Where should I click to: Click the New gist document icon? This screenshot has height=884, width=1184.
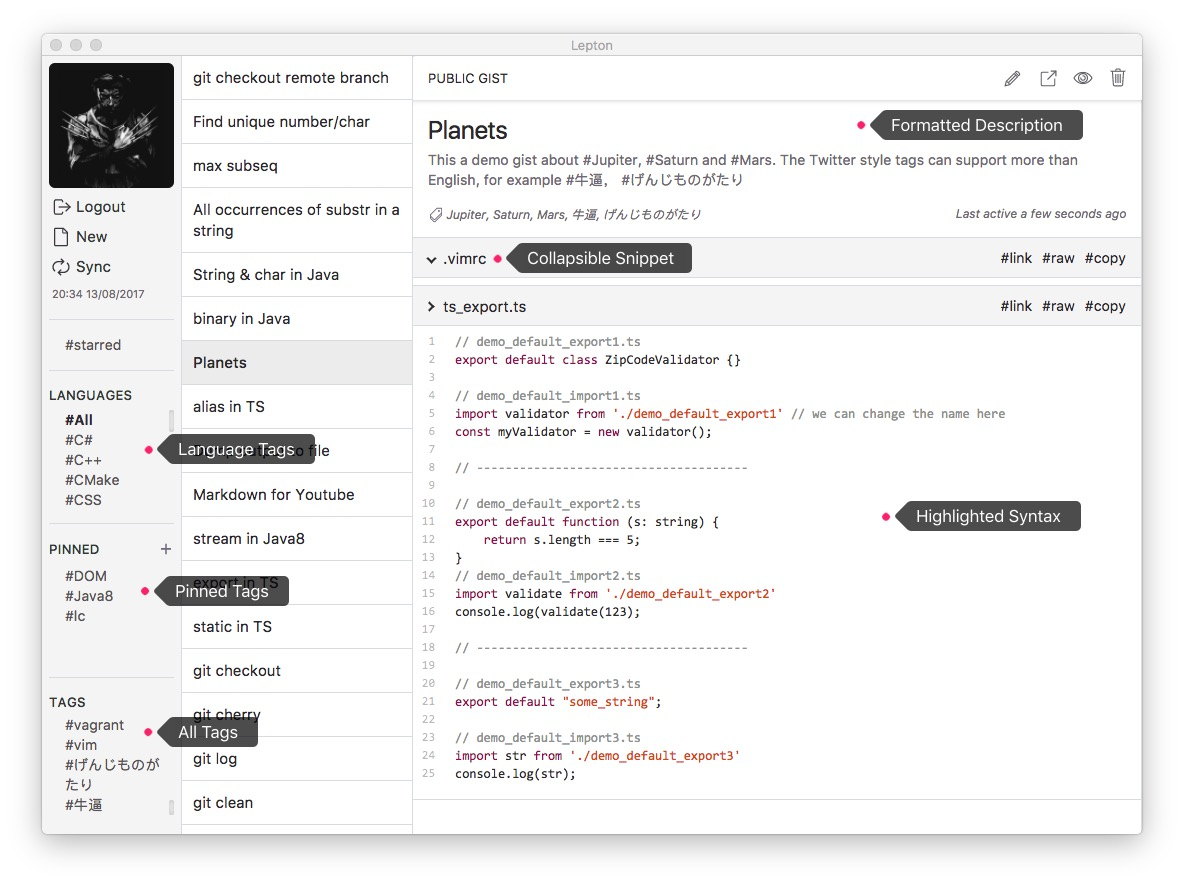pos(61,237)
